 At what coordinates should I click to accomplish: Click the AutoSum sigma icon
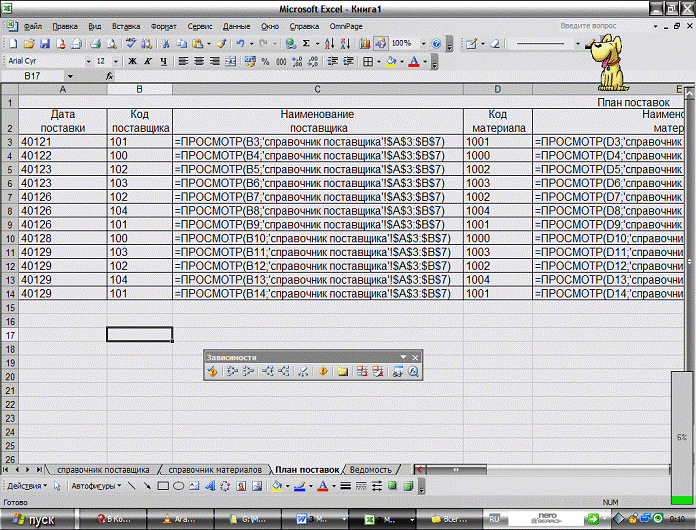coord(307,44)
